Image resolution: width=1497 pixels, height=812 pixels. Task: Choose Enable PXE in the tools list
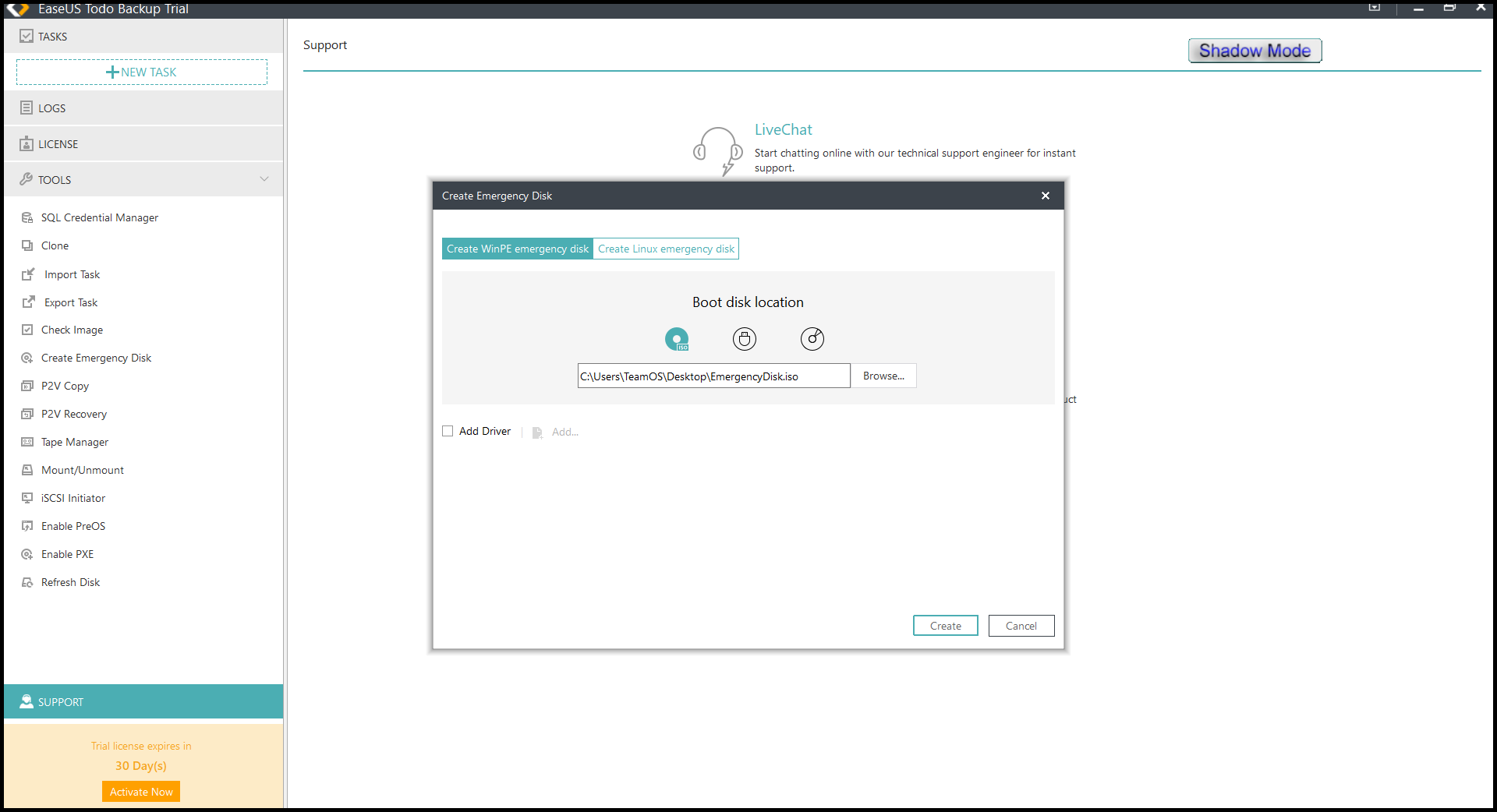point(67,554)
